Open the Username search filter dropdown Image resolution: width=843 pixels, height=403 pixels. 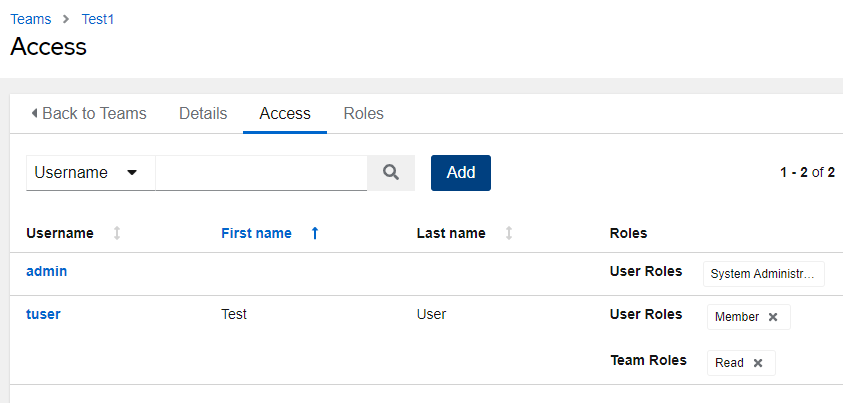coord(90,172)
